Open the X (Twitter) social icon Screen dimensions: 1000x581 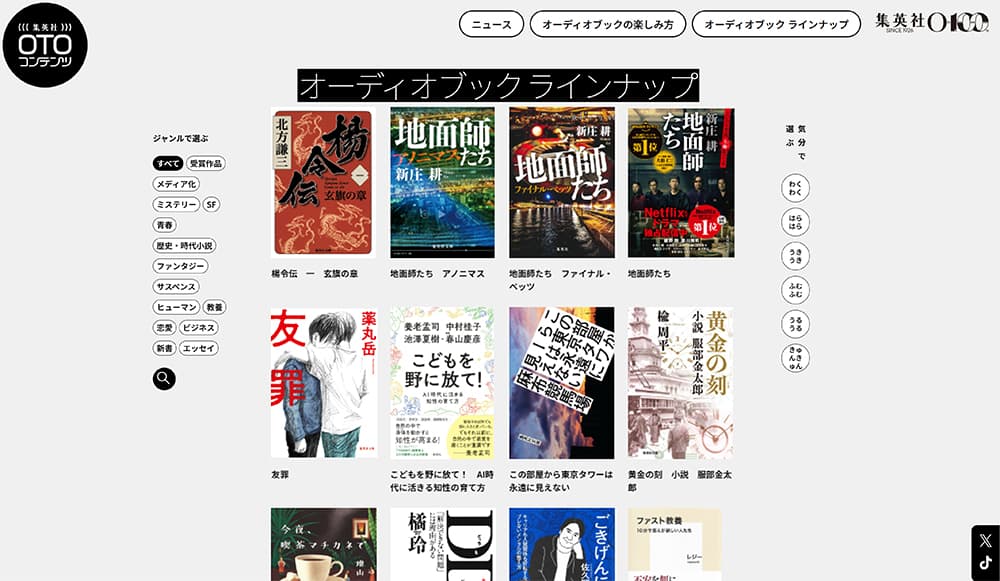coord(985,540)
